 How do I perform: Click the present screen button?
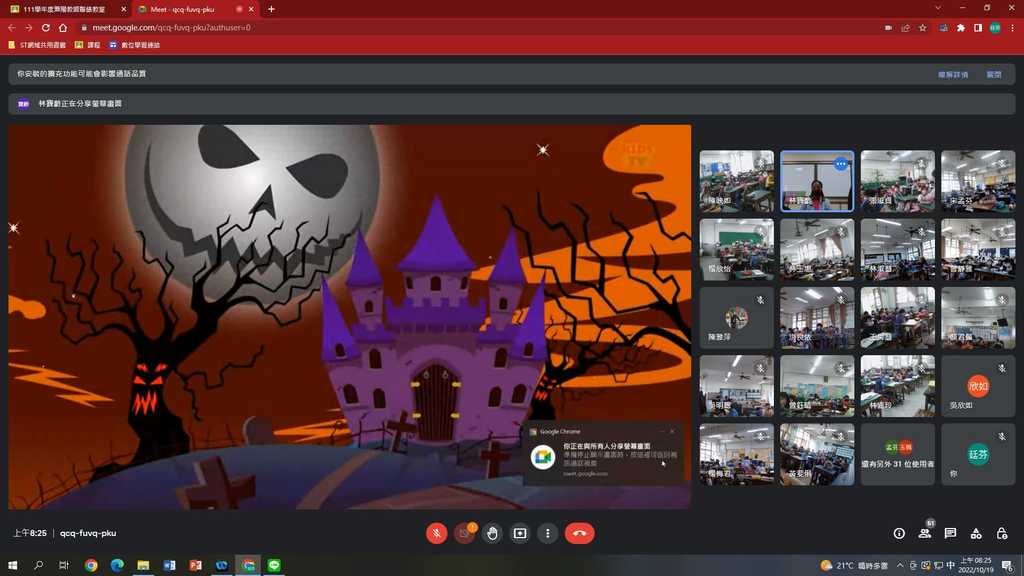click(x=520, y=534)
